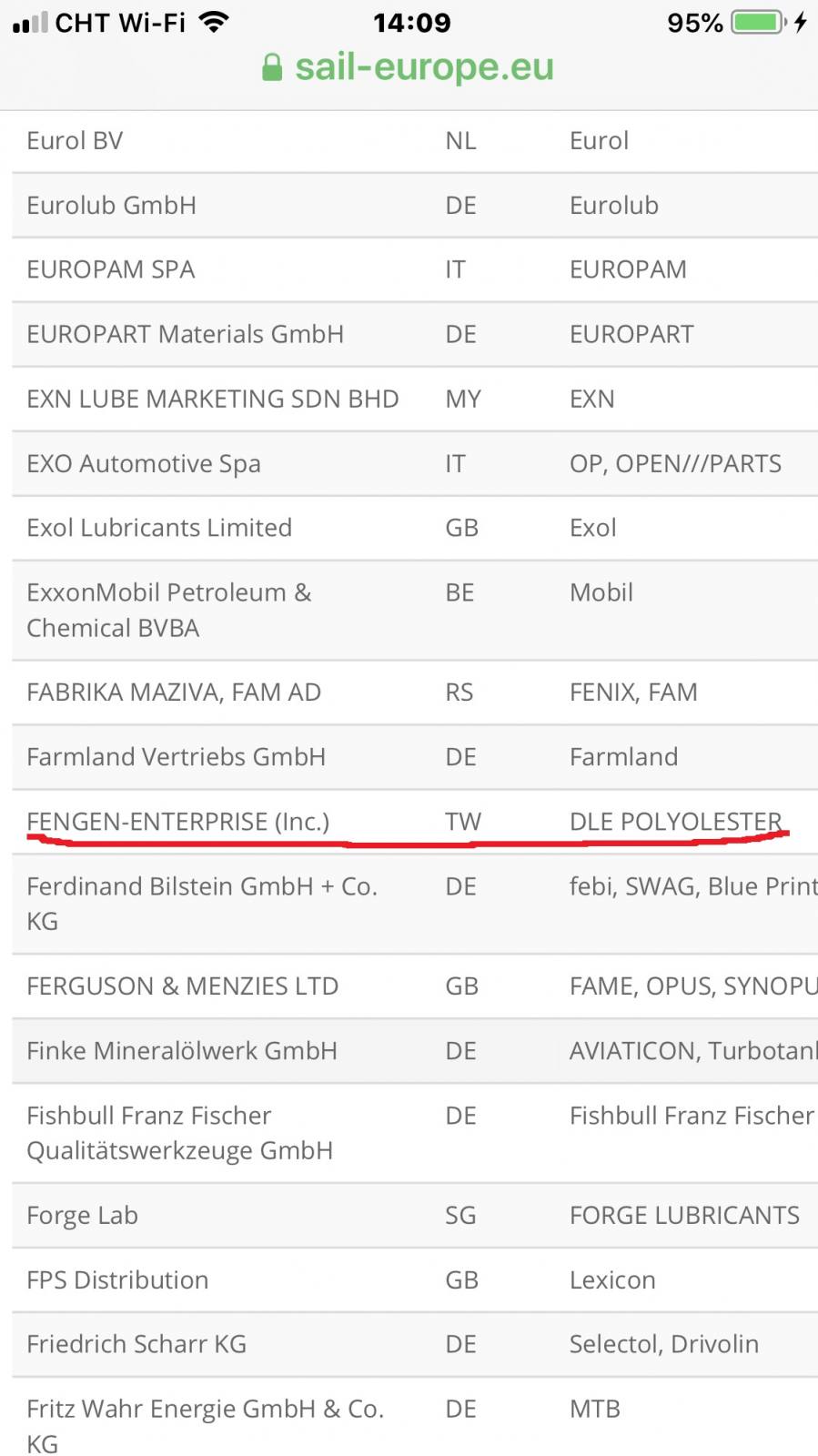Select the underlined FENGEN-ENTERPRISE (Inc.) entry
Screen dimensions: 818x1456
pyautogui.click(x=177, y=822)
